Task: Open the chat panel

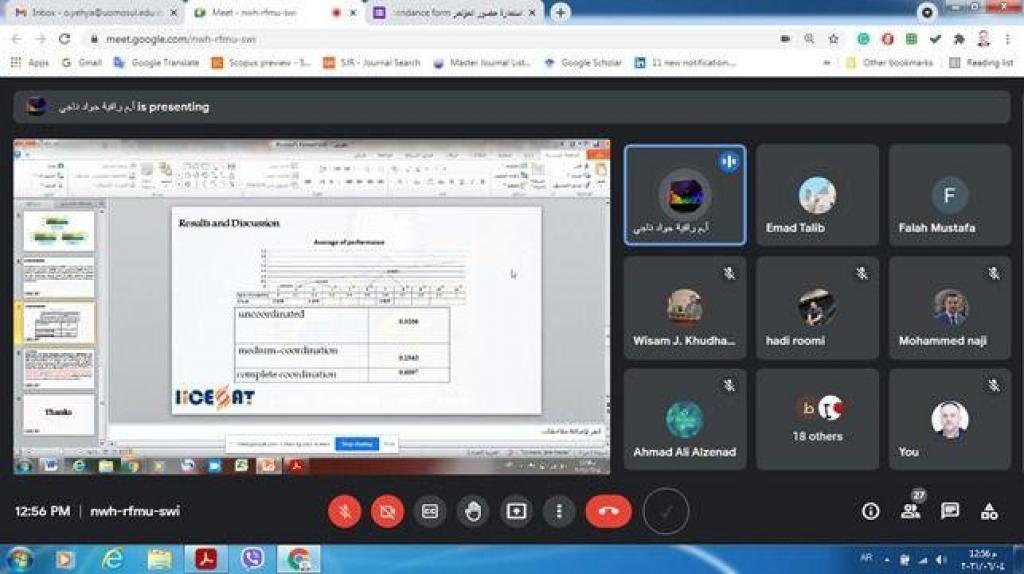Action: [x=950, y=511]
